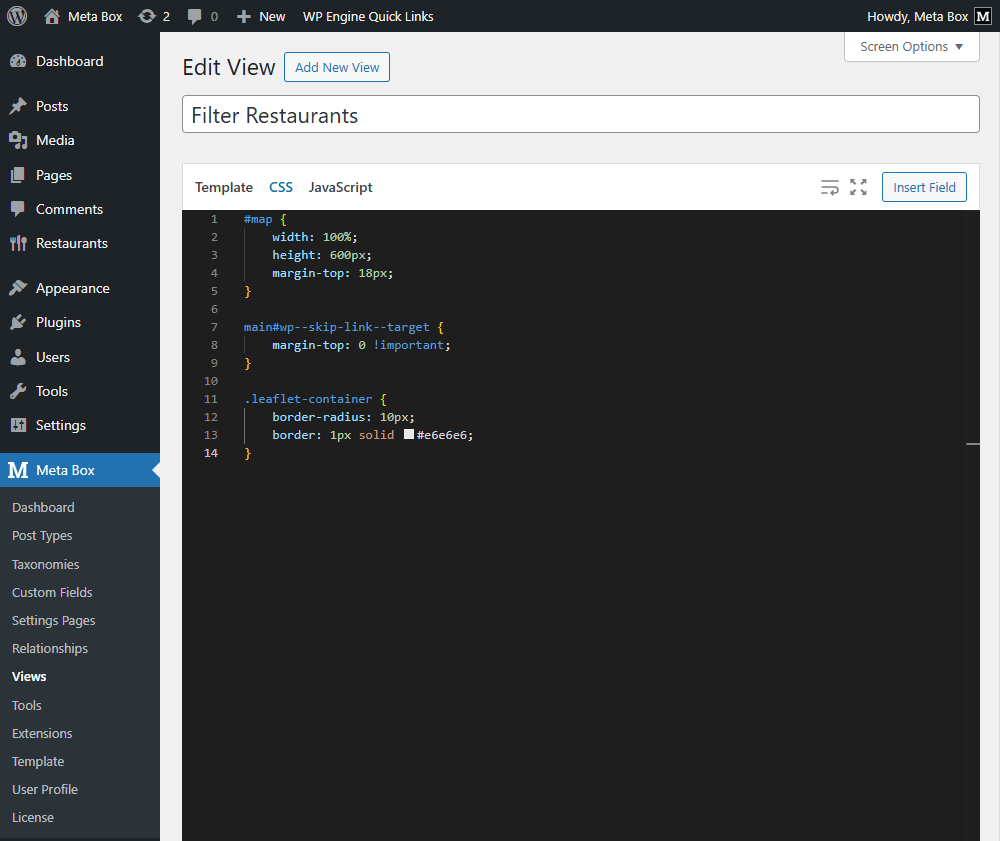Switch to the JavaScript tab
The width and height of the screenshot is (1000, 841).
338,187
